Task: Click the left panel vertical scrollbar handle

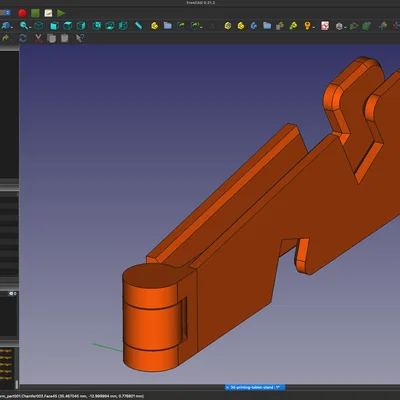Action: pyautogui.click(x=16, y=385)
